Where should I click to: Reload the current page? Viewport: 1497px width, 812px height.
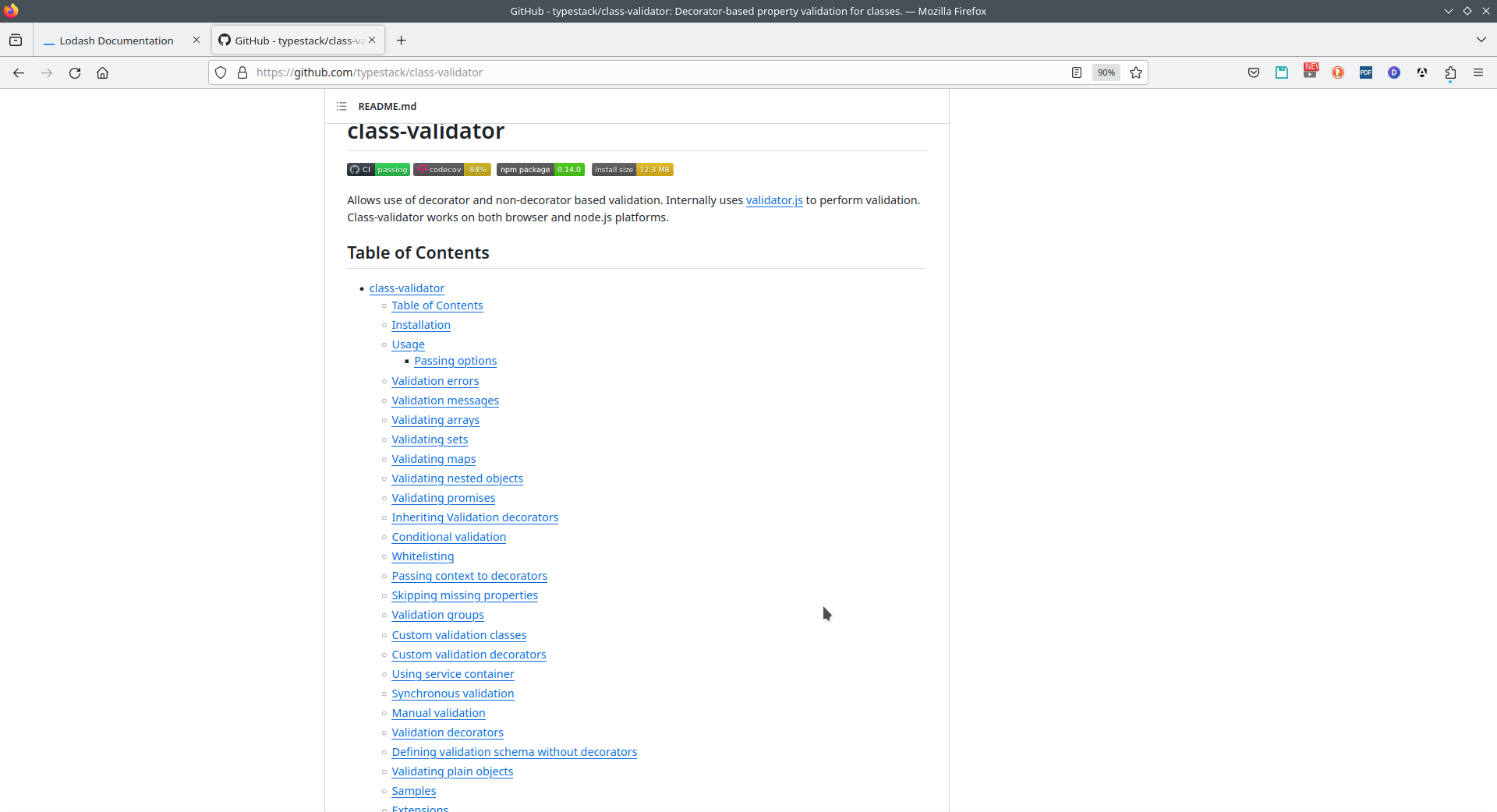75,72
